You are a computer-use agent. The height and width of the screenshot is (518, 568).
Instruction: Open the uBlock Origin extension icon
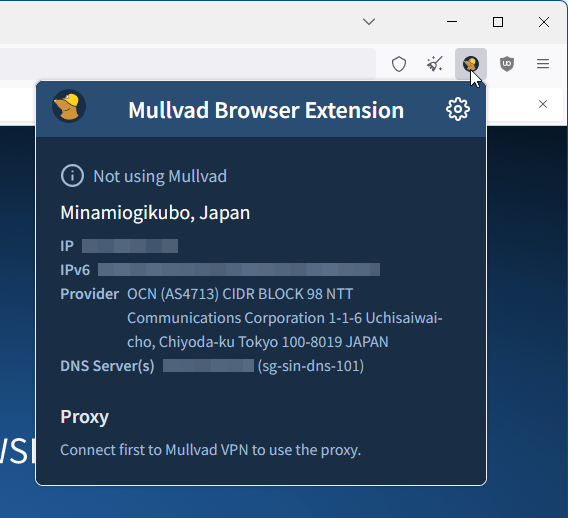[x=507, y=64]
